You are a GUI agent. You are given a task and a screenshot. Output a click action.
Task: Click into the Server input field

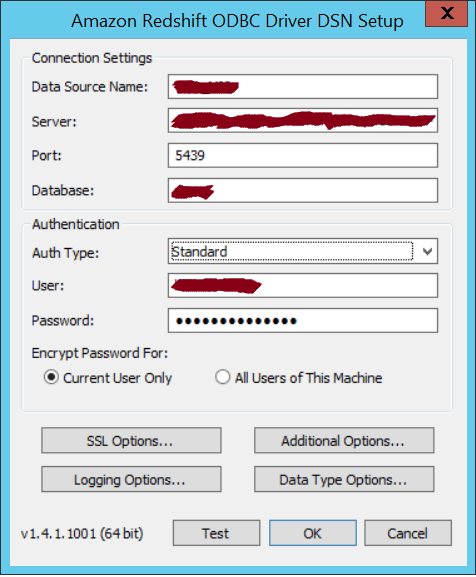tap(303, 120)
